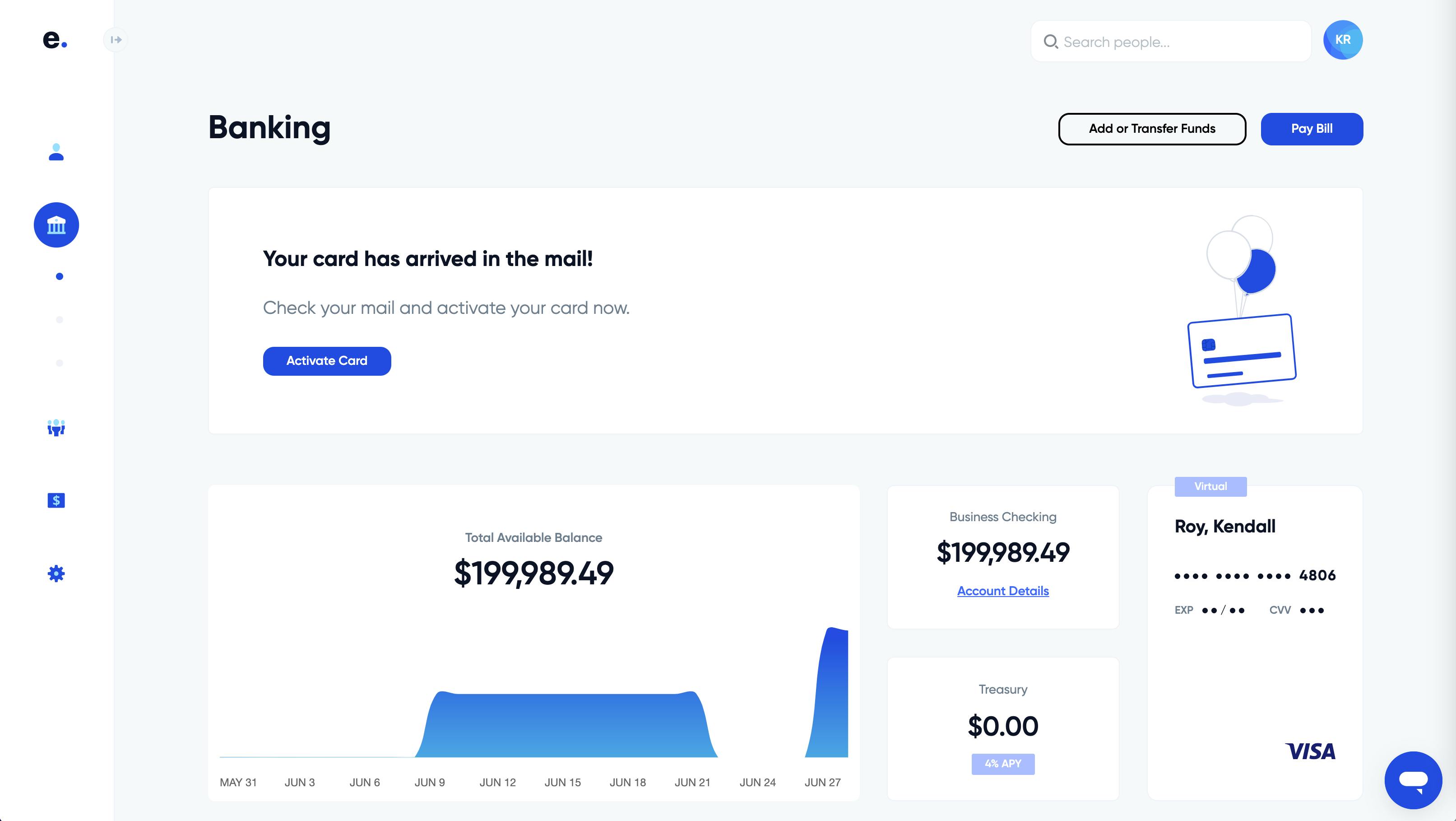This screenshot has width=1456, height=821.
Task: Open the Account Details link
Action: [x=1003, y=591]
